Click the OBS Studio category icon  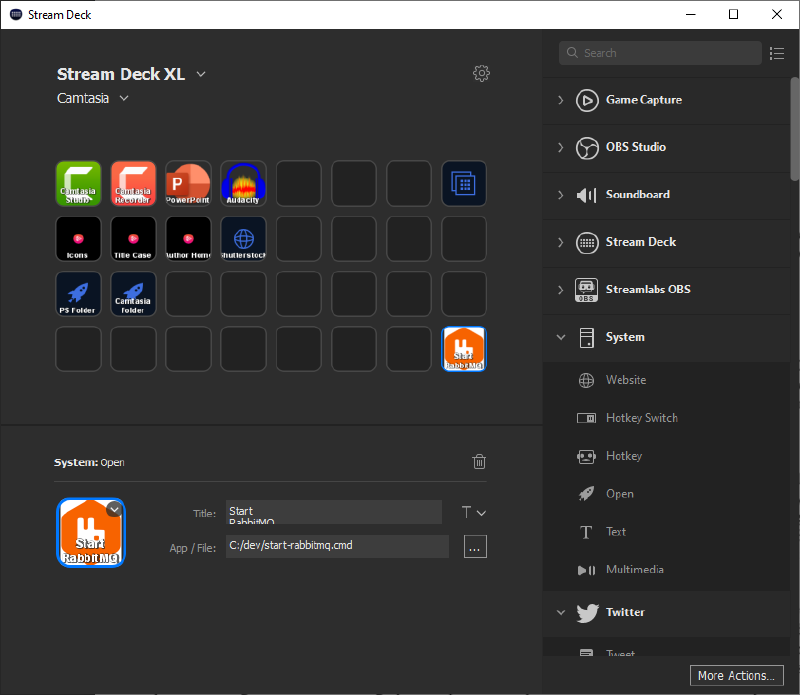(587, 148)
